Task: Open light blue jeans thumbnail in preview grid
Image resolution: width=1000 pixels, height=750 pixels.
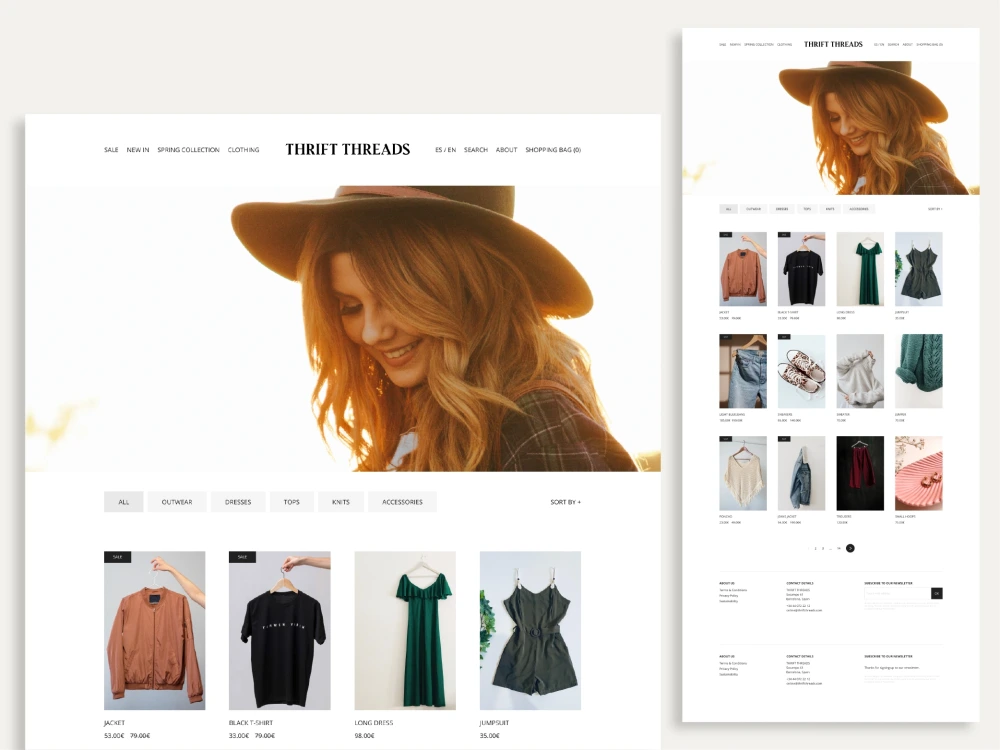Action: 743,371
